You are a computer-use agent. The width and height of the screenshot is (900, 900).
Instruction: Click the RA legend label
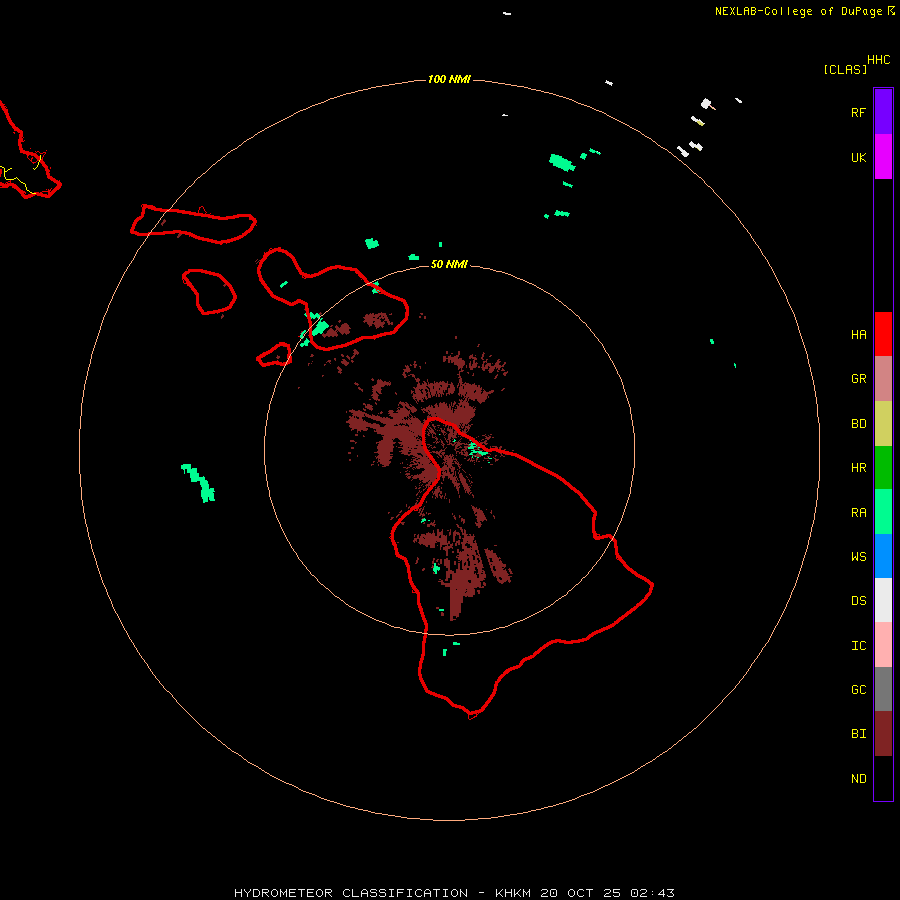click(858, 513)
